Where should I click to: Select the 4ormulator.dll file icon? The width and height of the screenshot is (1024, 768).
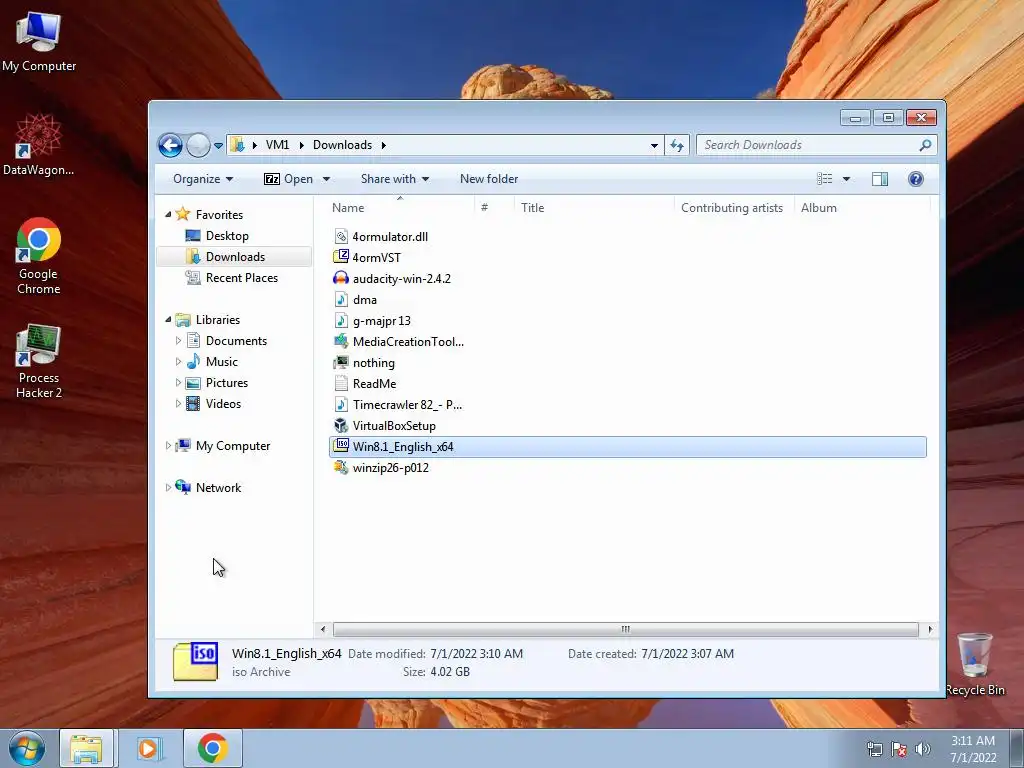click(x=341, y=236)
